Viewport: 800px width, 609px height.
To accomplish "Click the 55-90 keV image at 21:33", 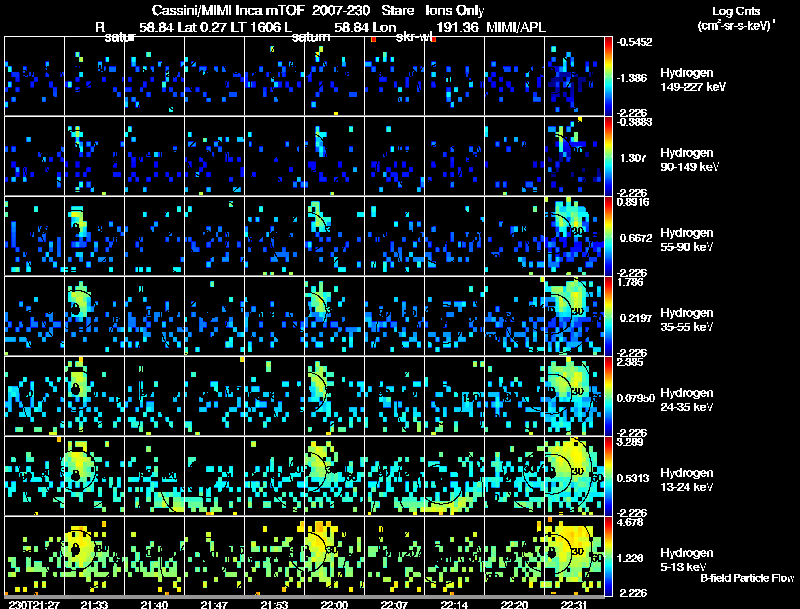I will (94, 235).
